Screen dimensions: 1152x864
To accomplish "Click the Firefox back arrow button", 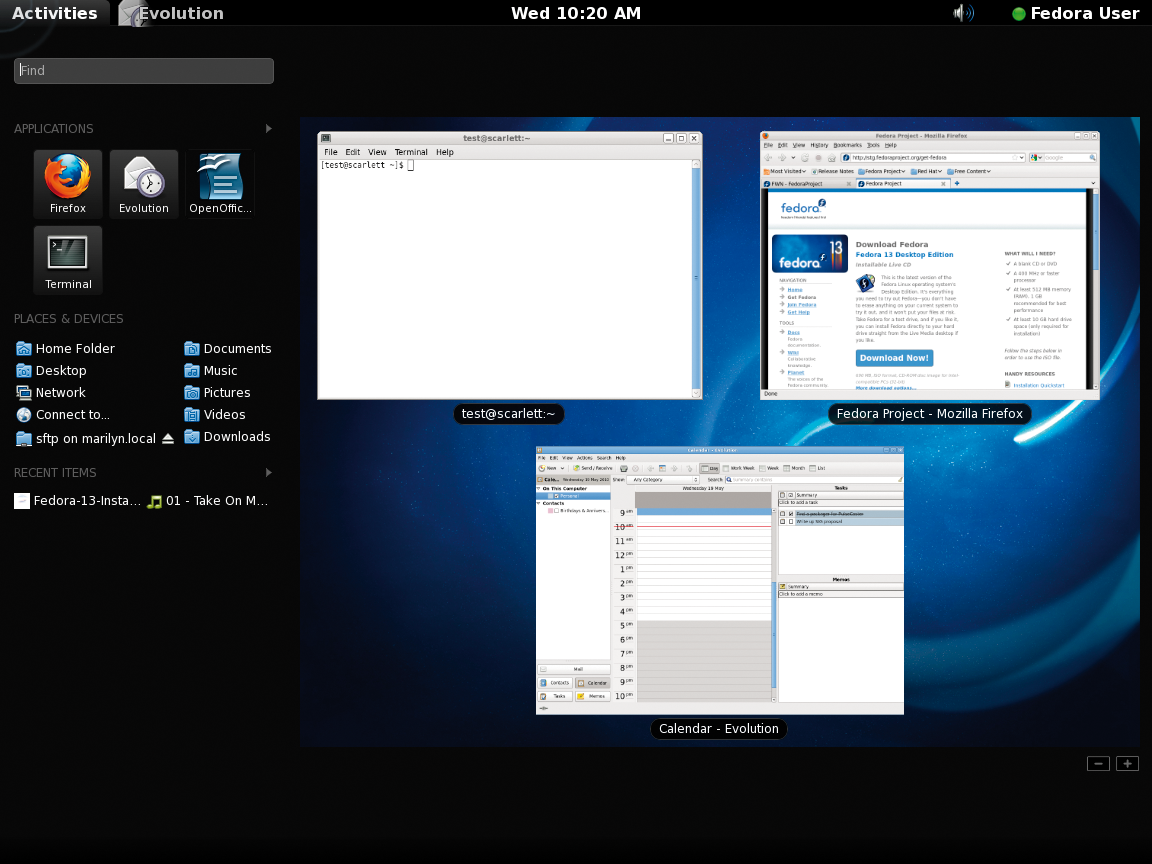I will [768, 158].
